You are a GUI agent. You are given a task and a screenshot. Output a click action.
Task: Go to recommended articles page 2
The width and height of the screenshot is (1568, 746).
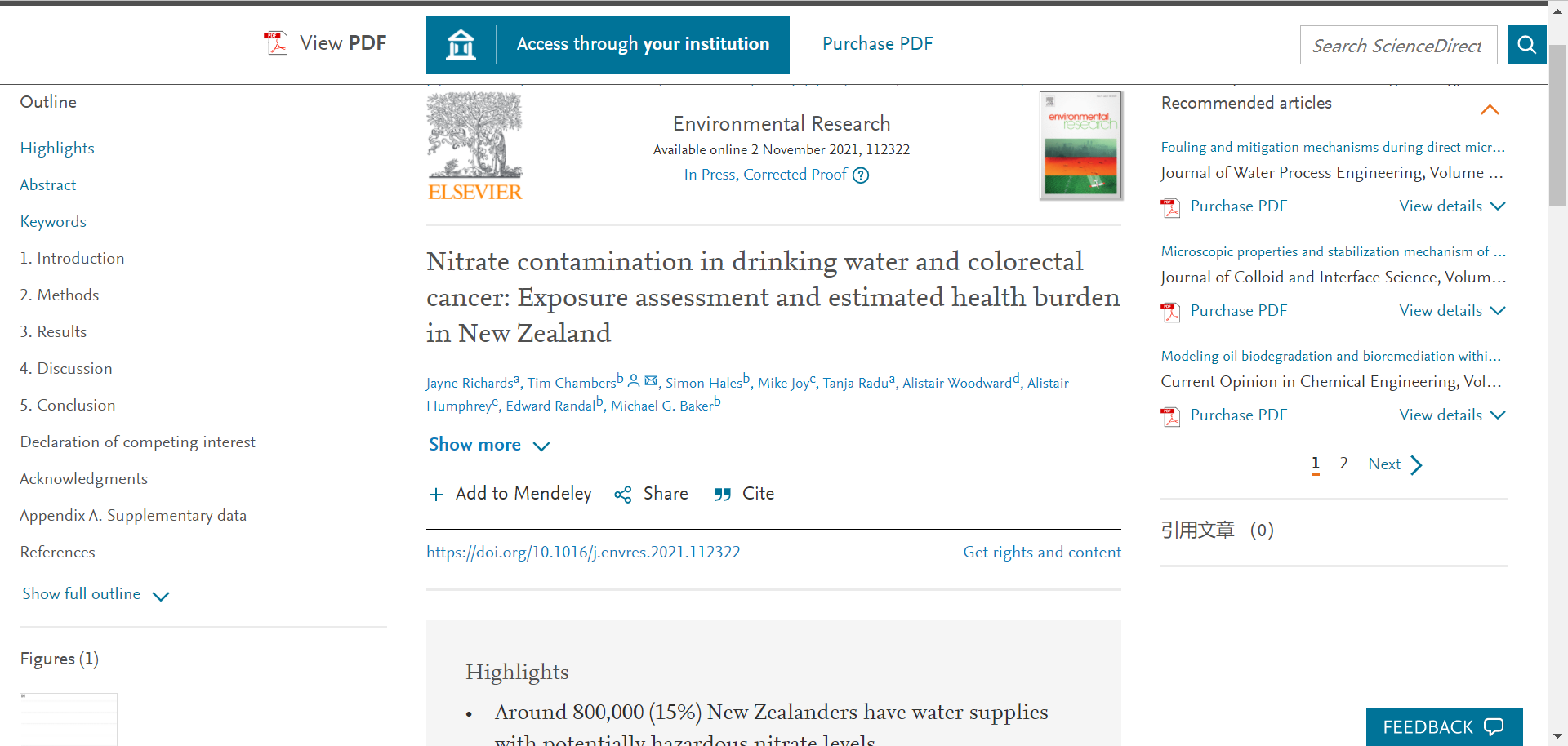(x=1343, y=464)
